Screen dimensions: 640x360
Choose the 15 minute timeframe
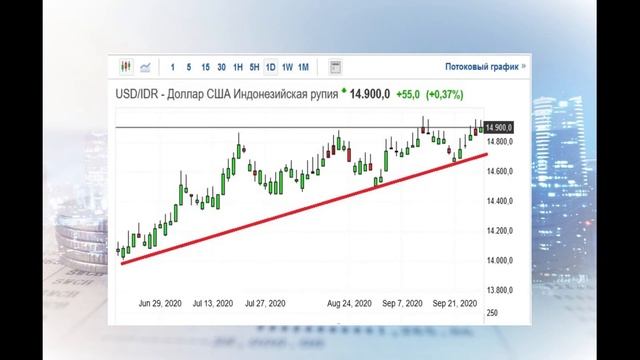(205, 67)
